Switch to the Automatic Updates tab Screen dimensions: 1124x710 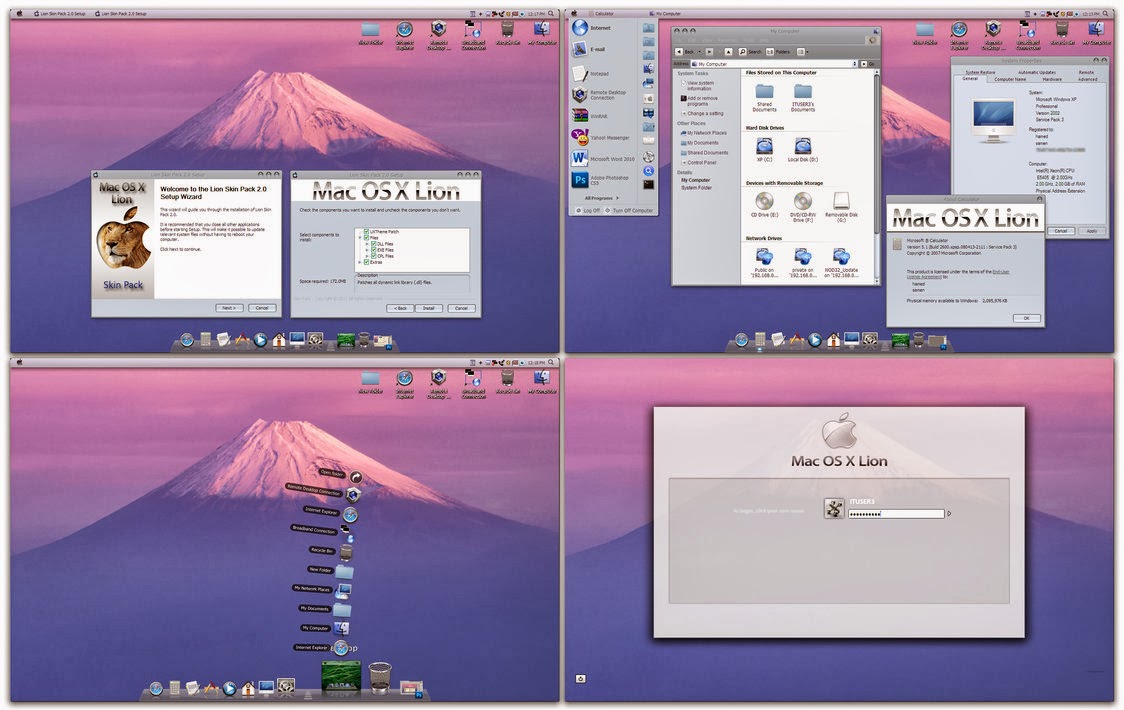click(1037, 72)
